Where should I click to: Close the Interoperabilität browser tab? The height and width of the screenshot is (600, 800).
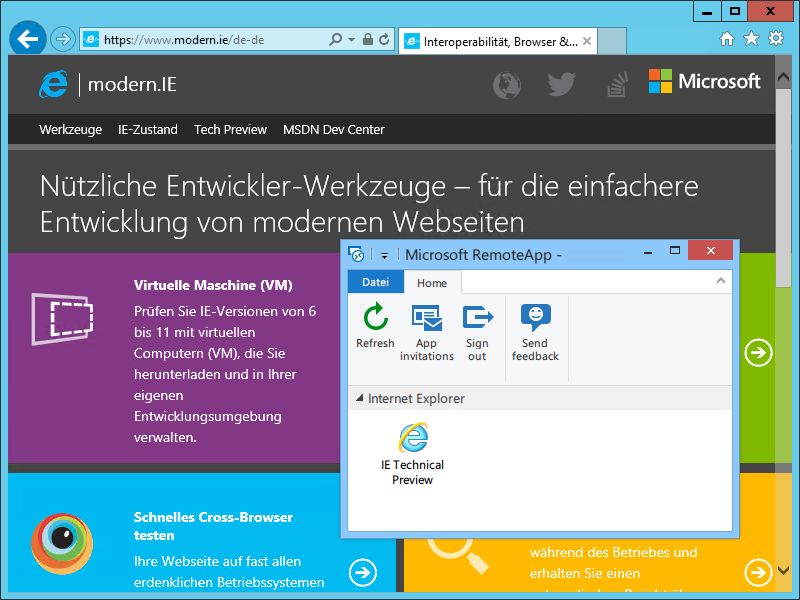pos(587,41)
